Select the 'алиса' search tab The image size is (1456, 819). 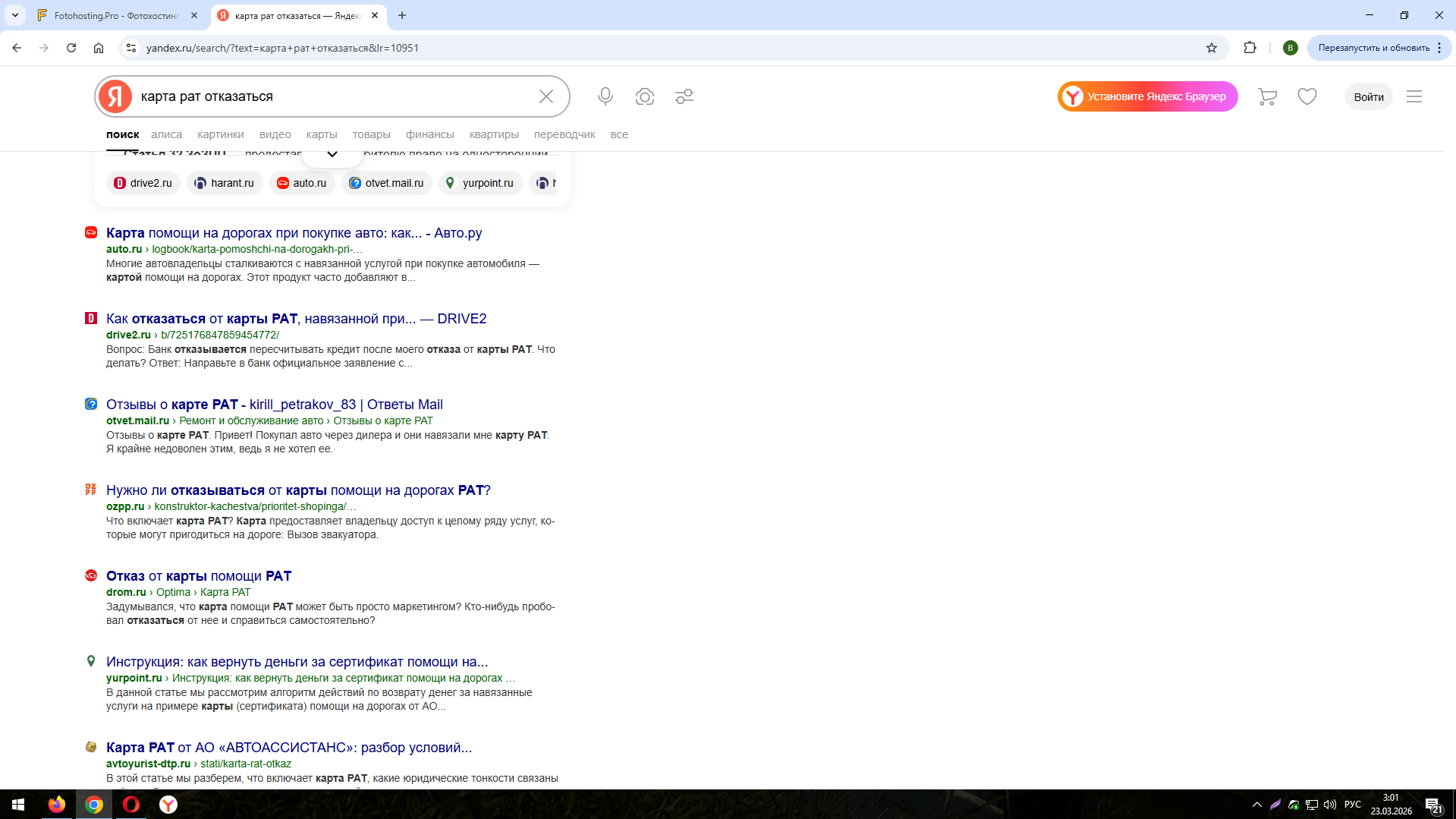pyautogui.click(x=166, y=134)
